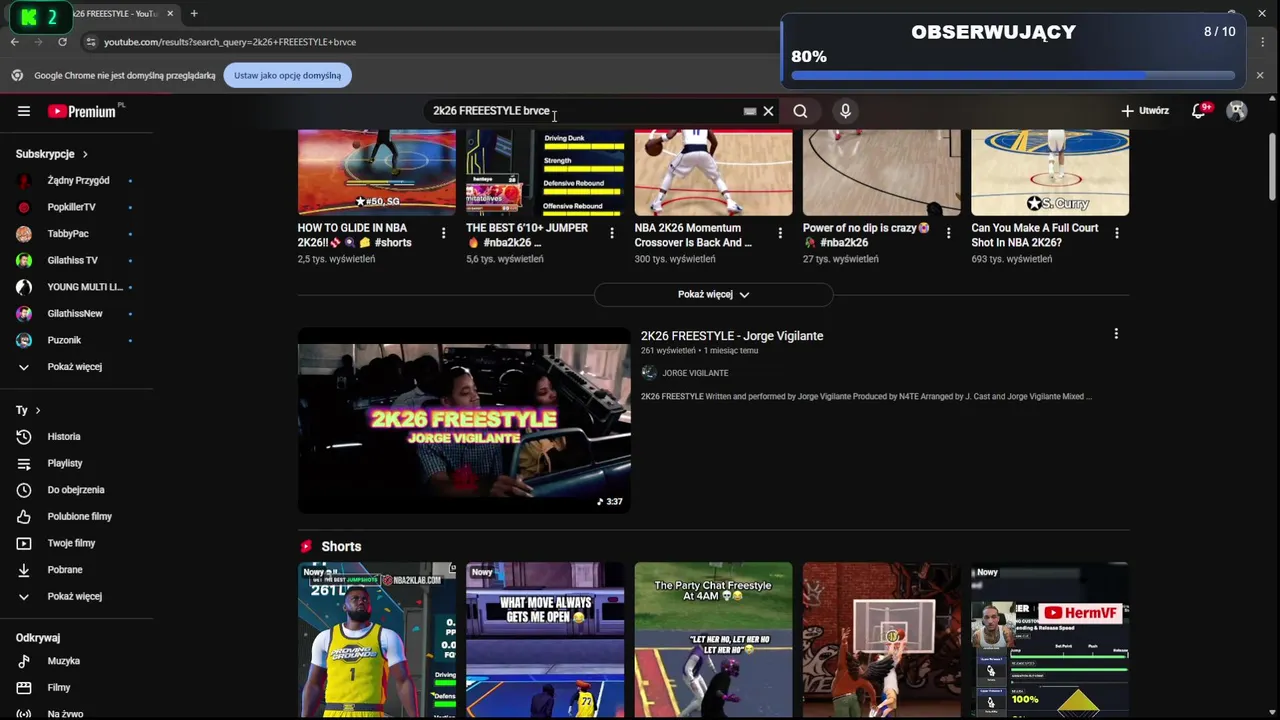Open Power of no dip is crazy short

(x=866, y=235)
